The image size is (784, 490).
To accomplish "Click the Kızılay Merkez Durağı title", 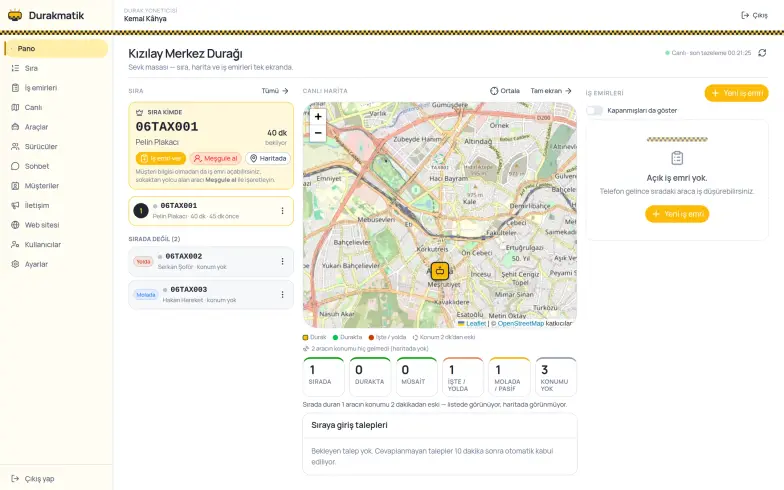I will [186, 54].
